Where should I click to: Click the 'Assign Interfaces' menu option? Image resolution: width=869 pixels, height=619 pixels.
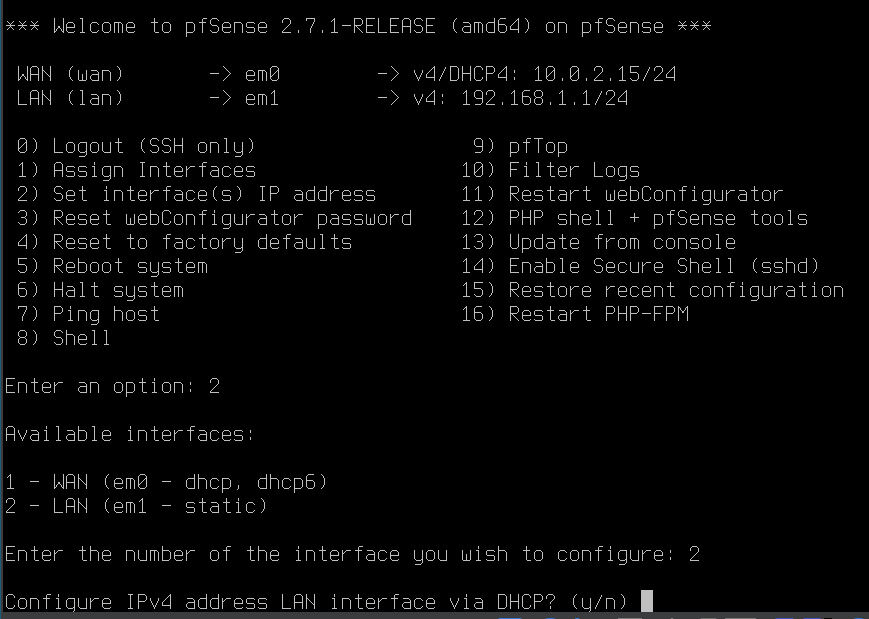153,170
